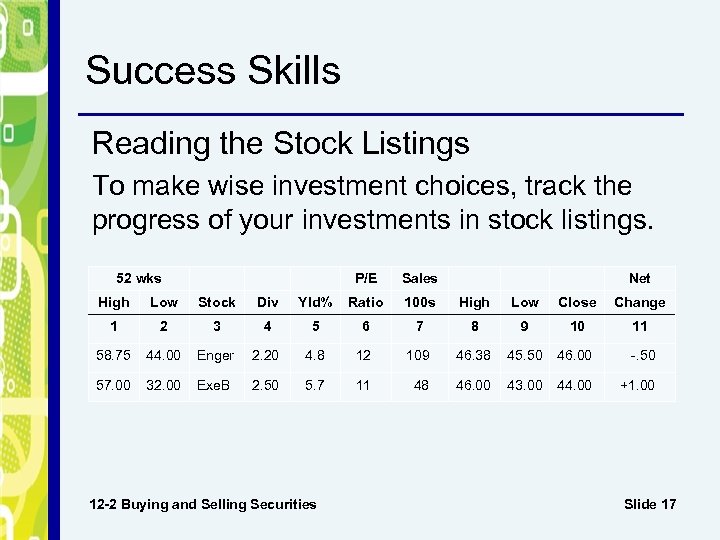Click the Exe.B stock name cell

tap(215, 385)
